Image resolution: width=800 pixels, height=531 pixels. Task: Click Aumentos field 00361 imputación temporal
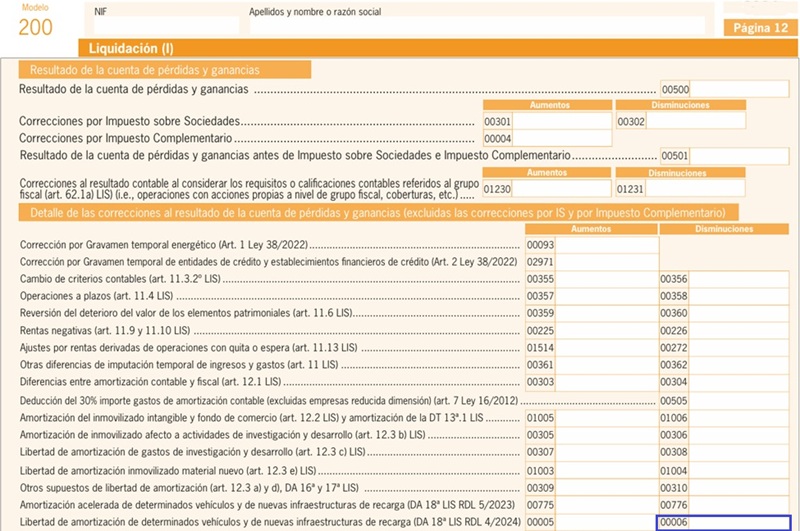point(606,365)
